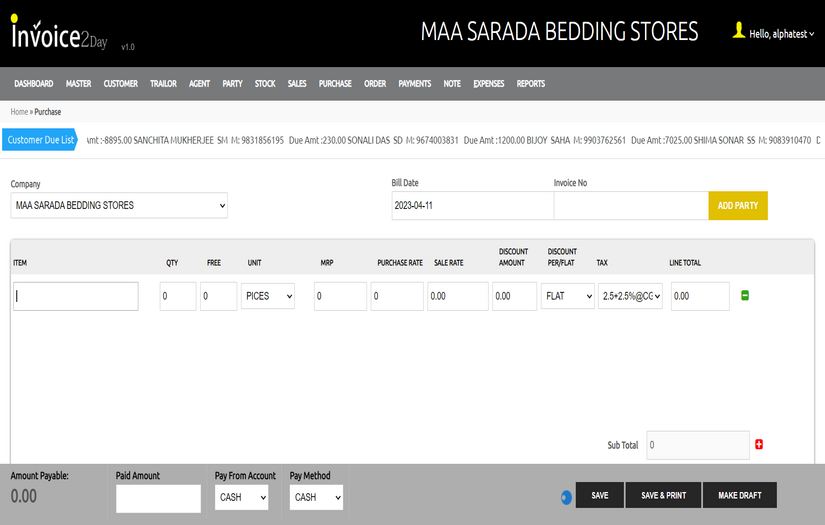Focus the Sale Rate field
Image resolution: width=825 pixels, height=525 pixels.
(x=458, y=296)
